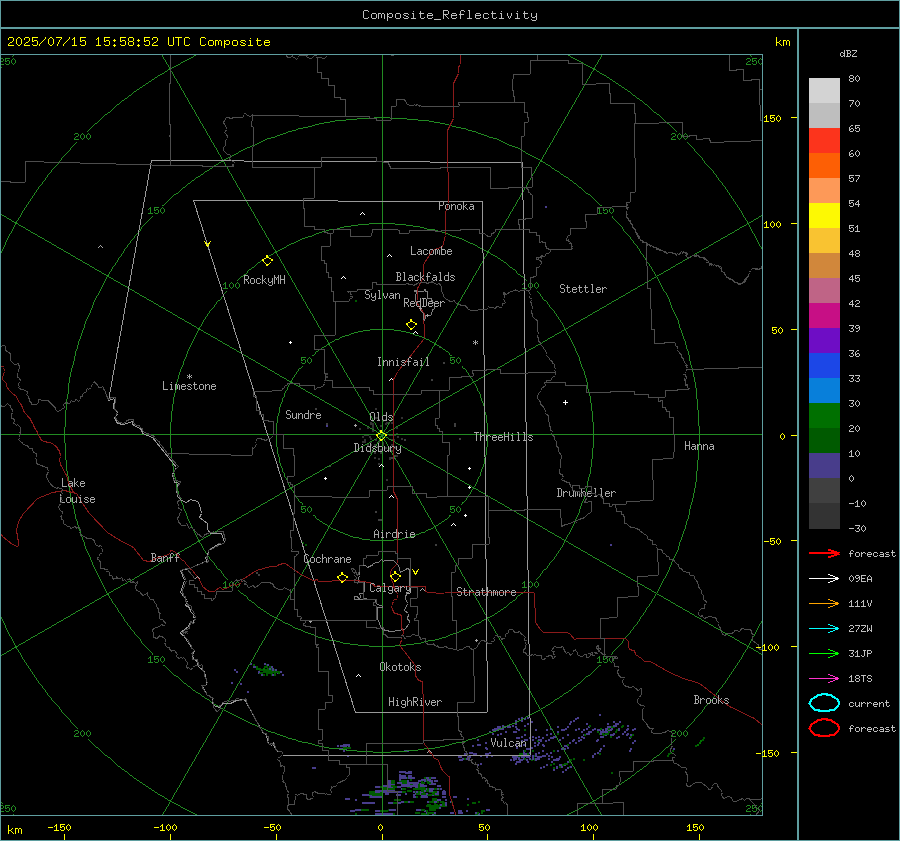
Task: Click the Lake Louise label
Action: pyautogui.click(x=77, y=491)
